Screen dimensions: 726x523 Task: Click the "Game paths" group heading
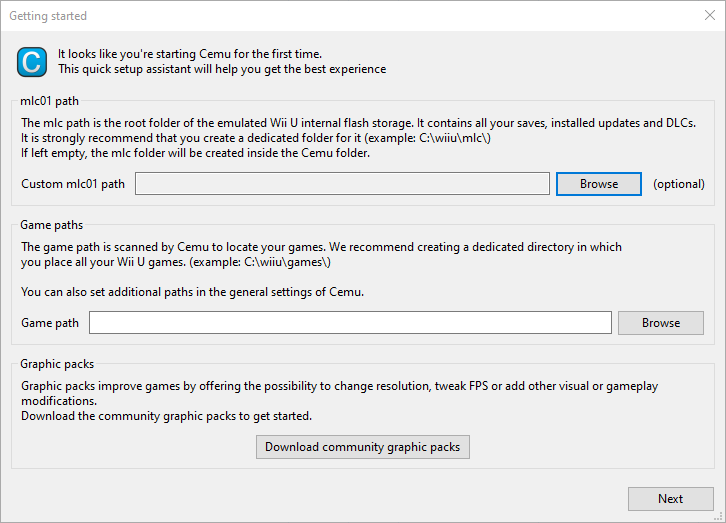click(52, 225)
